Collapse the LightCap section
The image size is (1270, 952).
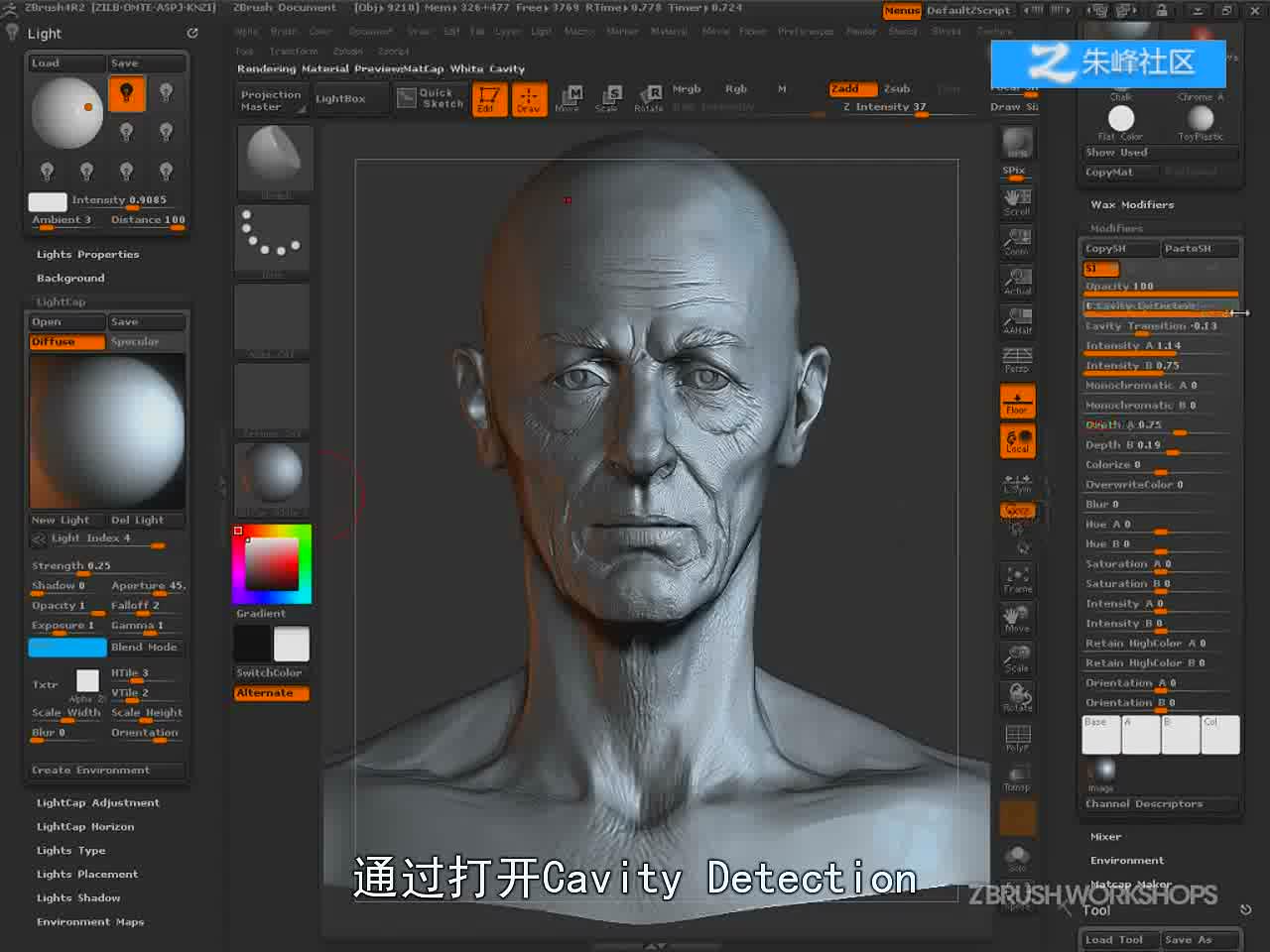(61, 301)
